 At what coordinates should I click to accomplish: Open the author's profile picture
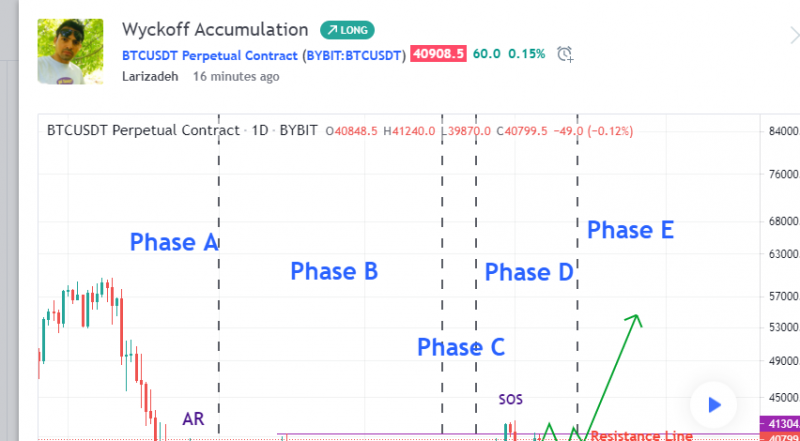coord(70,51)
